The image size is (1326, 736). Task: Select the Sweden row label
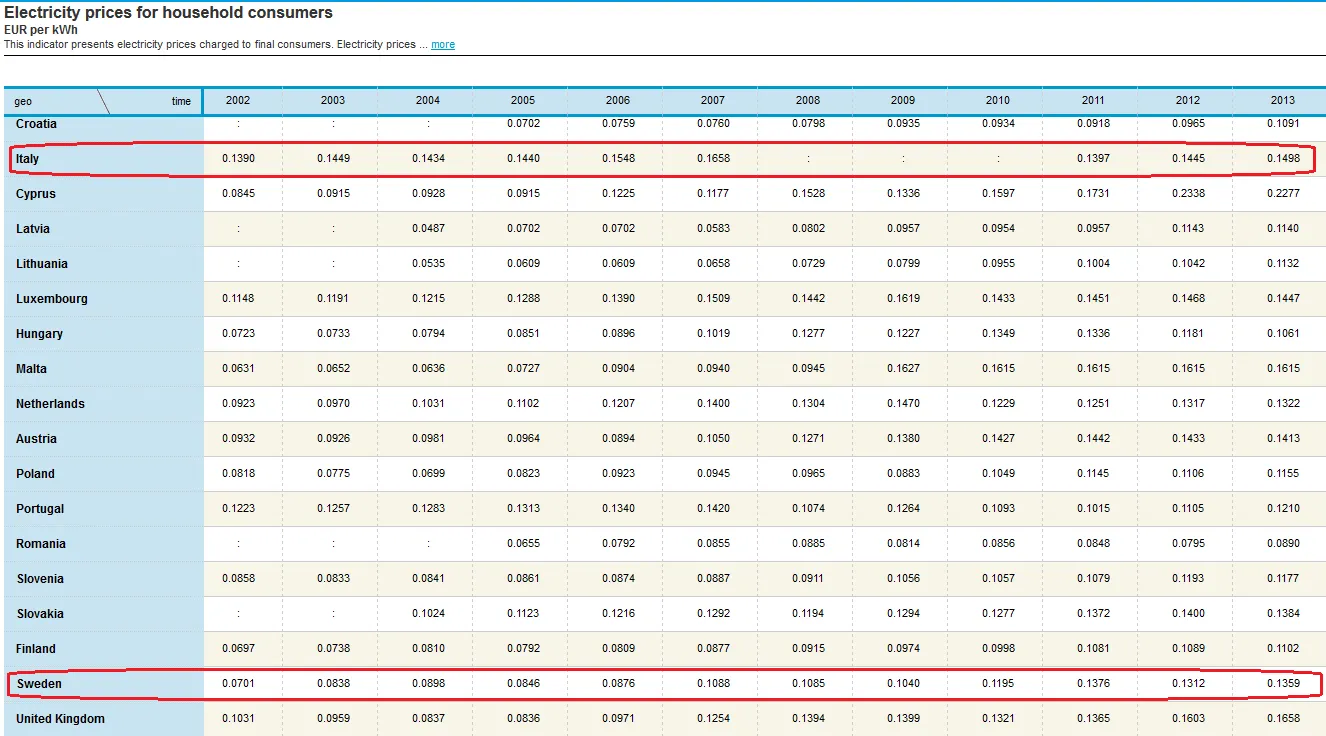click(39, 684)
